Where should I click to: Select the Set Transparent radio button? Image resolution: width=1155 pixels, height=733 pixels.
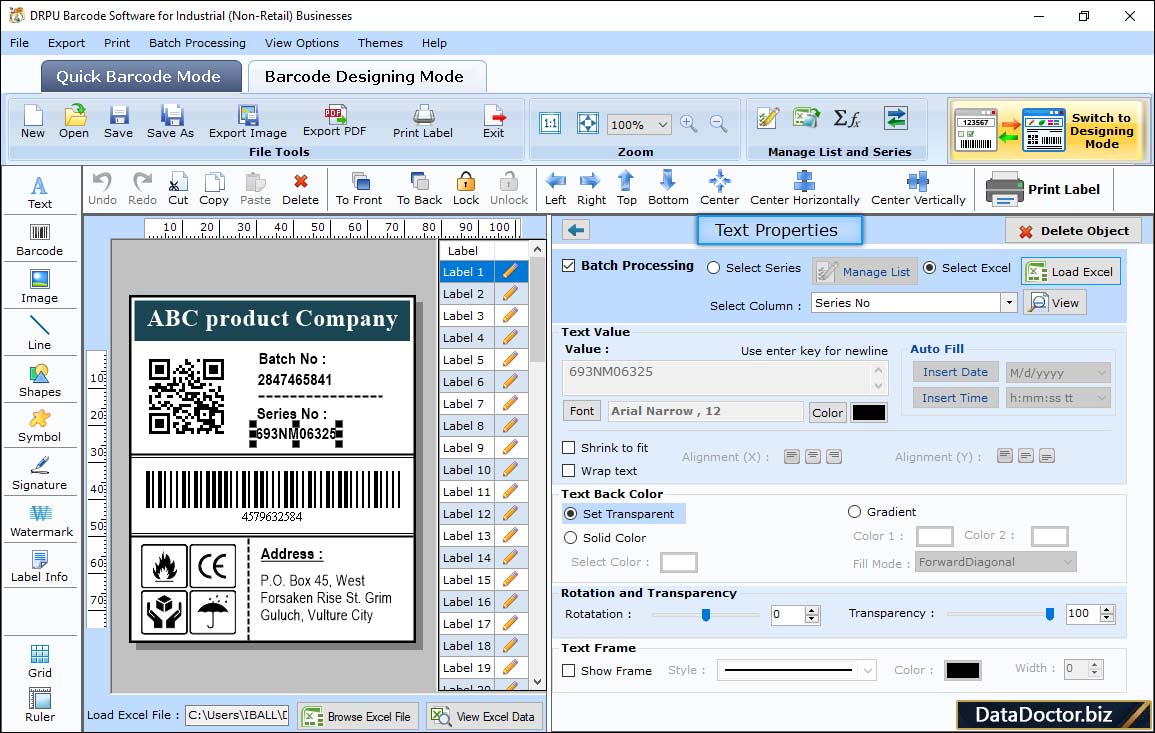(570, 513)
